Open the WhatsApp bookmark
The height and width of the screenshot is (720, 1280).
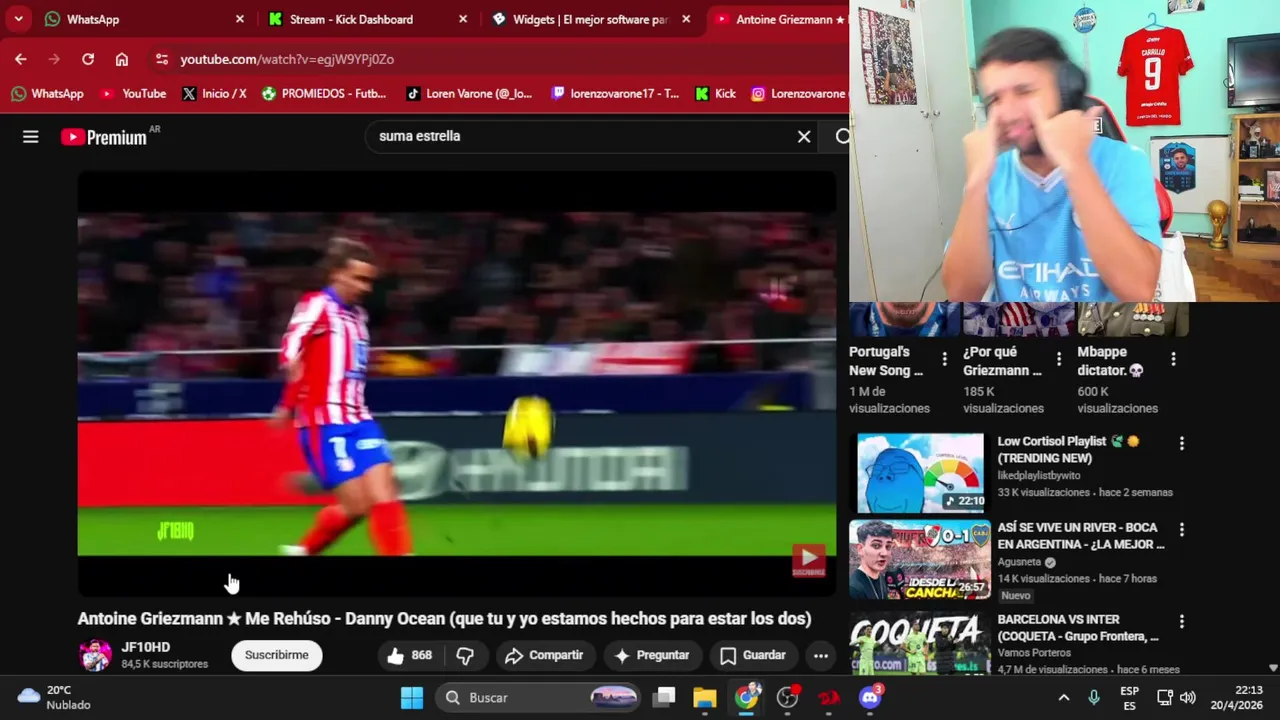pyautogui.click(x=48, y=93)
